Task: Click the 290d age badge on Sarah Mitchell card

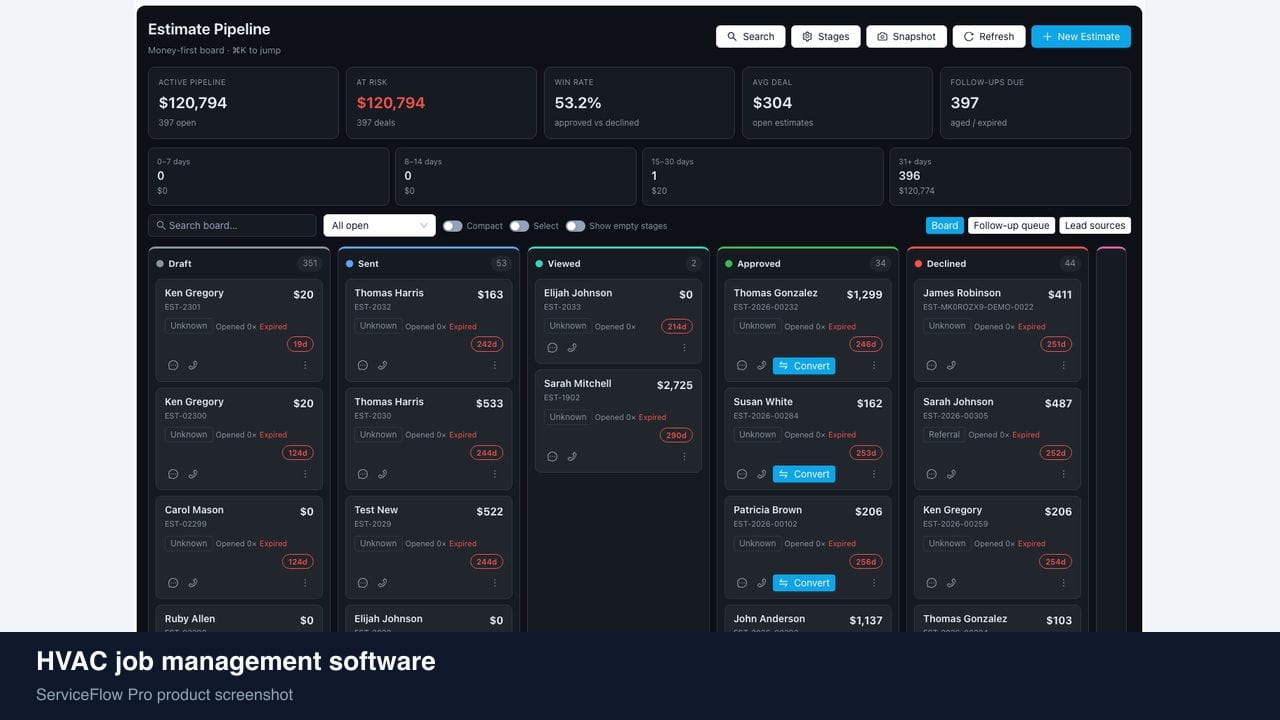Action: point(677,435)
